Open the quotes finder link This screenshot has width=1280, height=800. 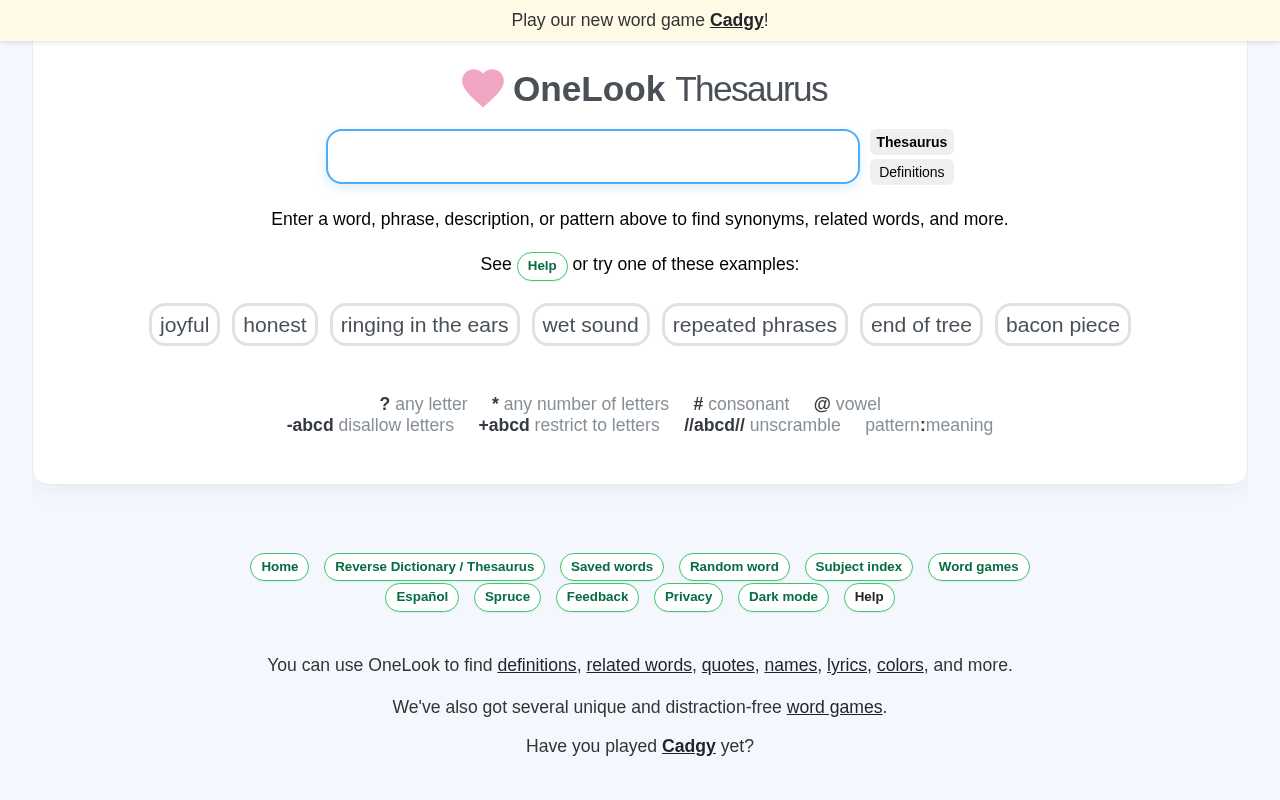click(x=728, y=665)
